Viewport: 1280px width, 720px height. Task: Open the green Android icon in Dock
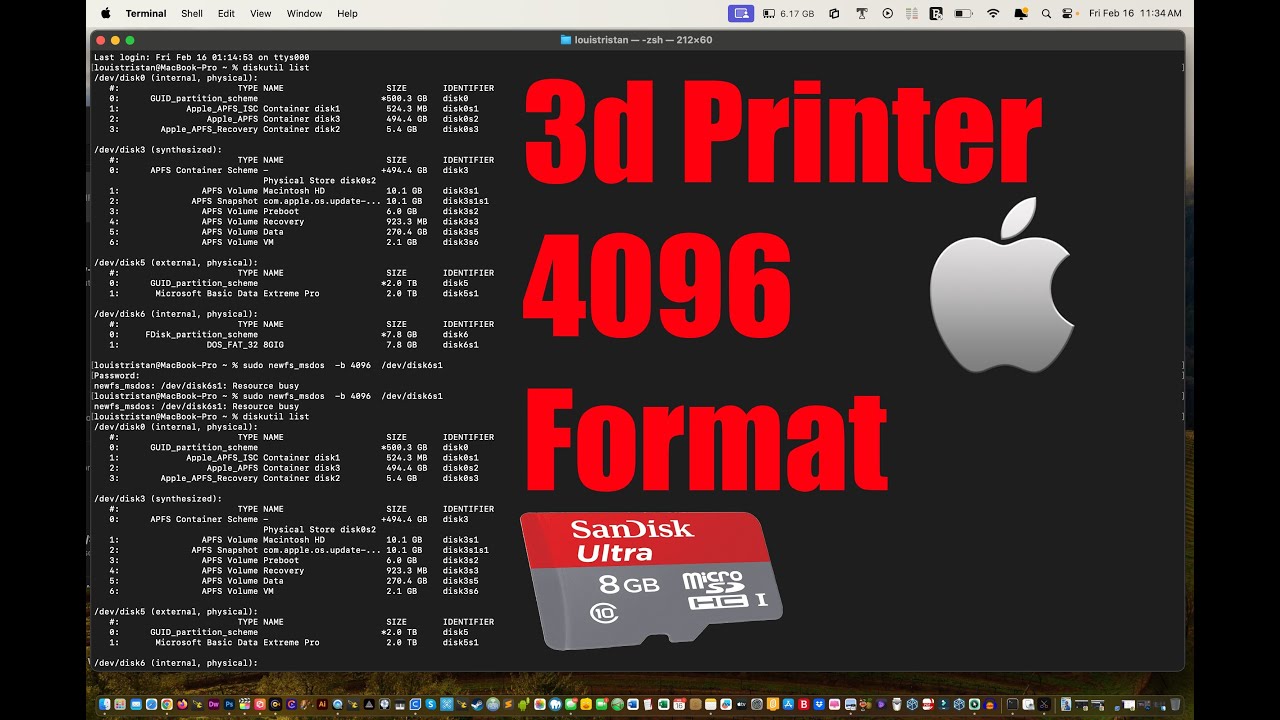[x=524, y=704]
